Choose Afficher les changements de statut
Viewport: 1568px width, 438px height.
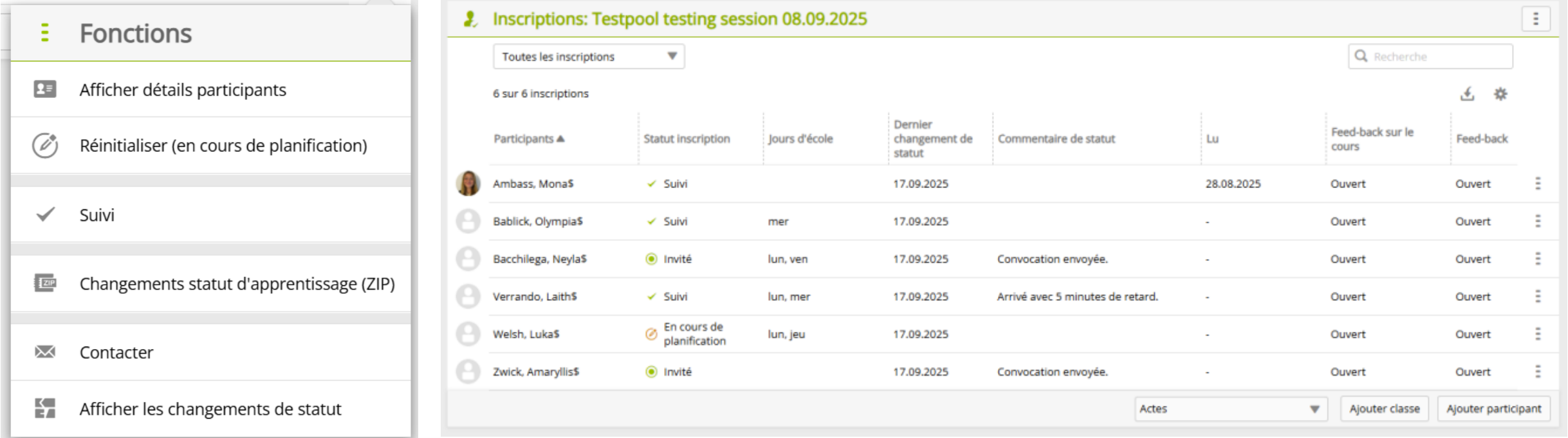(210, 409)
